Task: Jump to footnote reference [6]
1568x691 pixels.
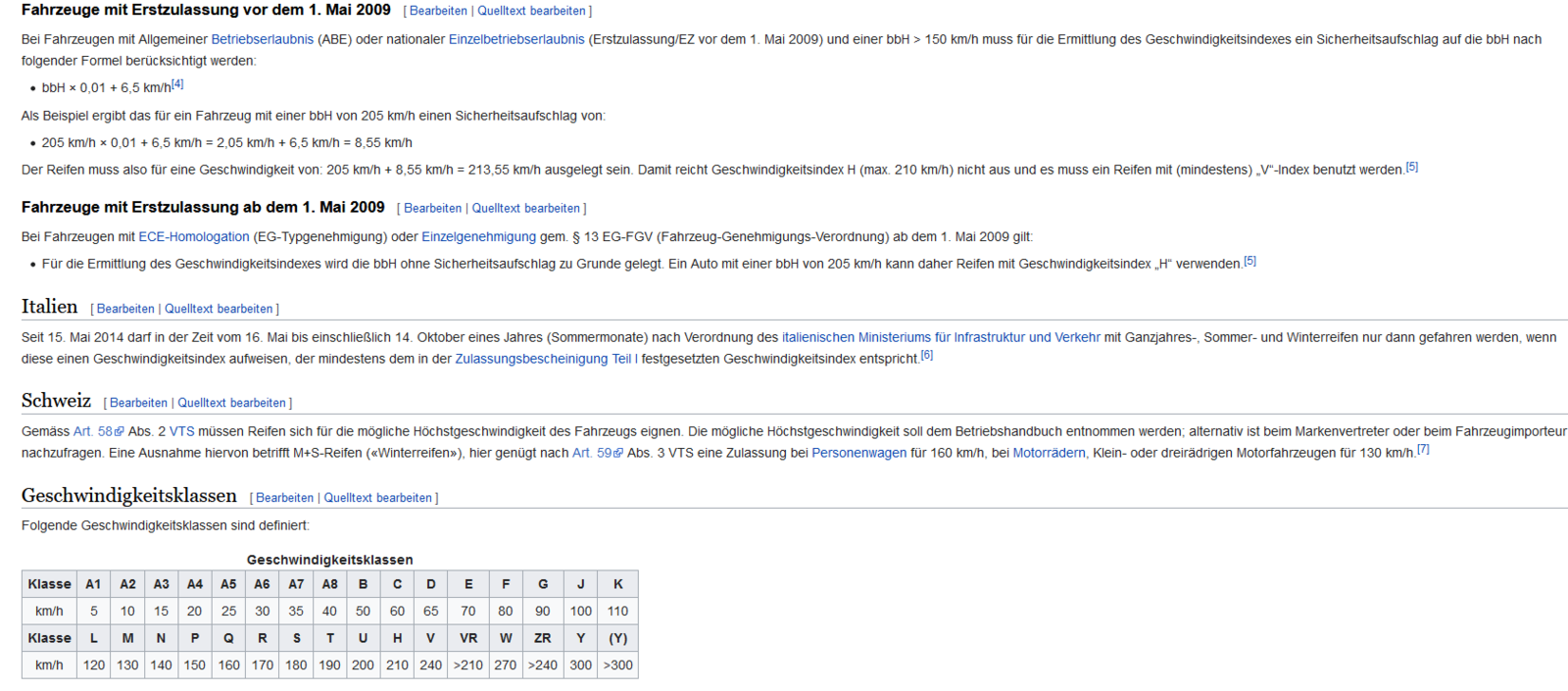Action: coord(926,356)
